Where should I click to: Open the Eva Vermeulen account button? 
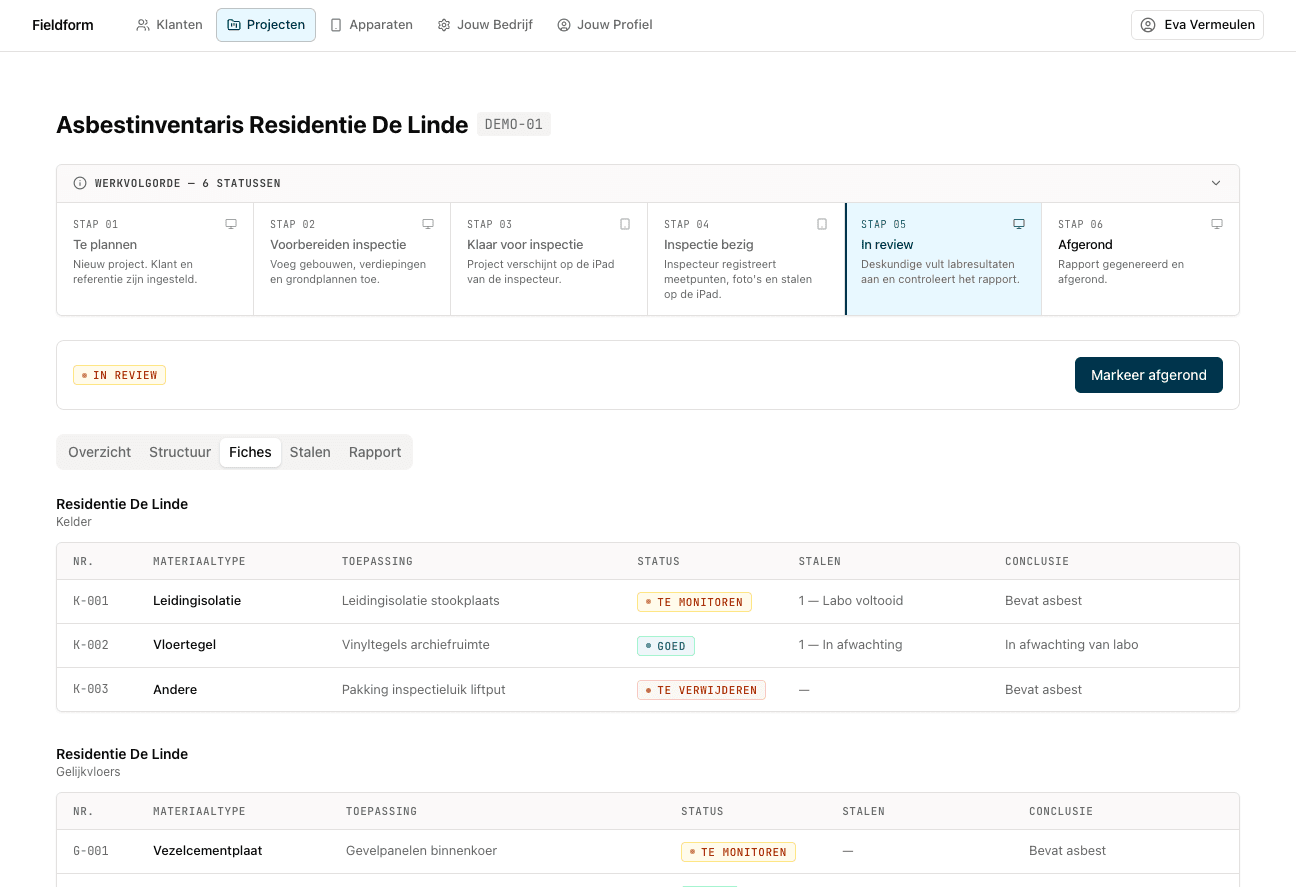[x=1197, y=25]
